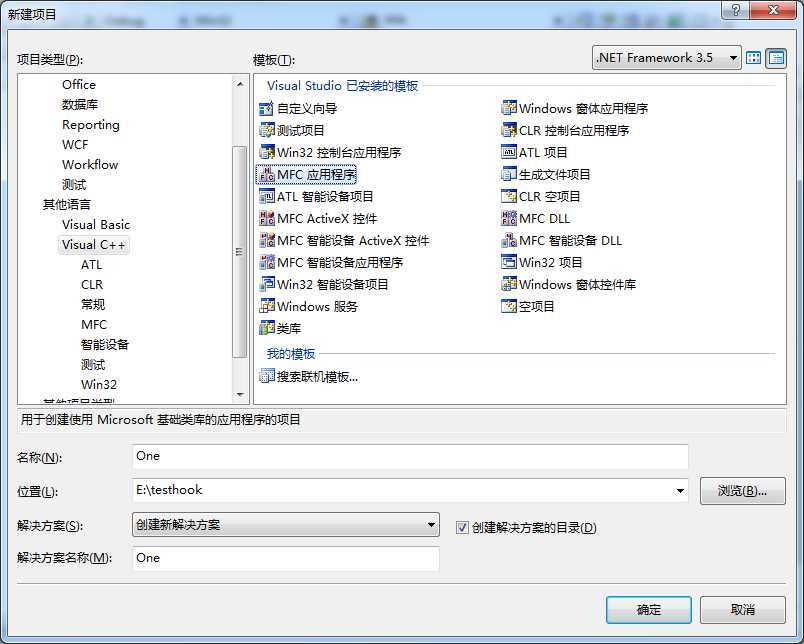
Task: Select the CLR 空项目 template icon
Action: click(509, 196)
